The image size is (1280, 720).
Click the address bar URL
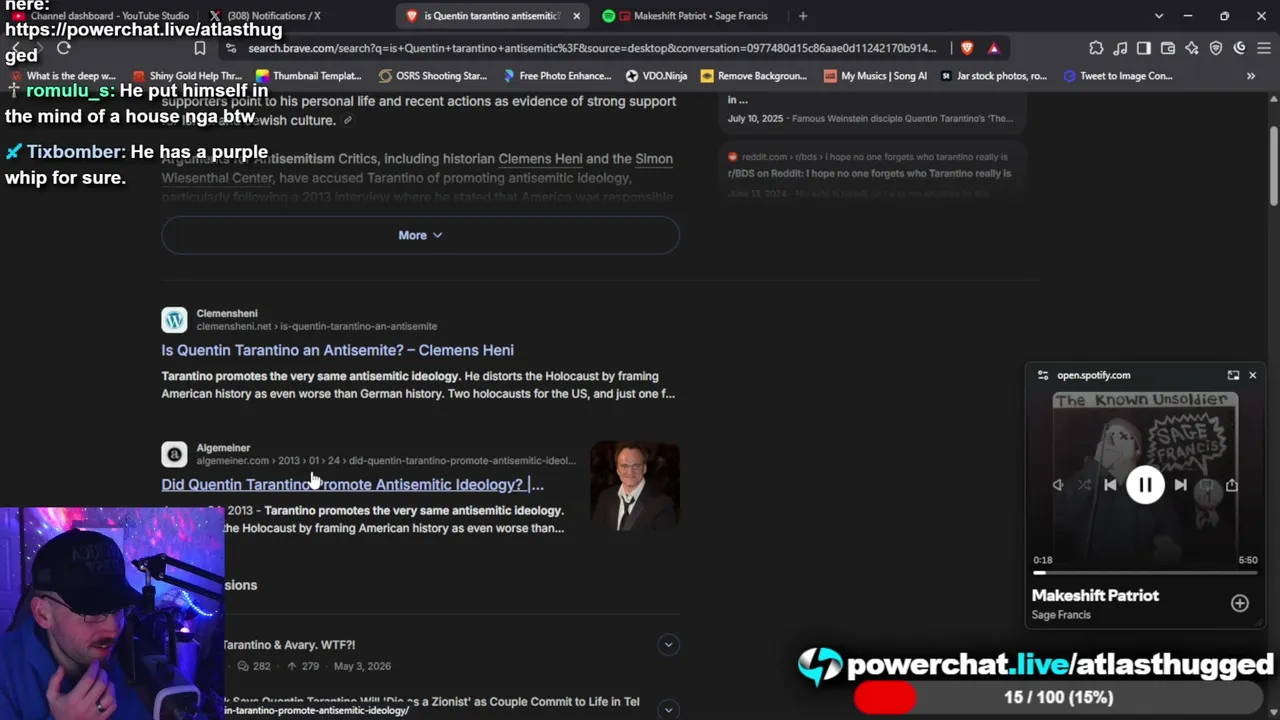[x=592, y=48]
